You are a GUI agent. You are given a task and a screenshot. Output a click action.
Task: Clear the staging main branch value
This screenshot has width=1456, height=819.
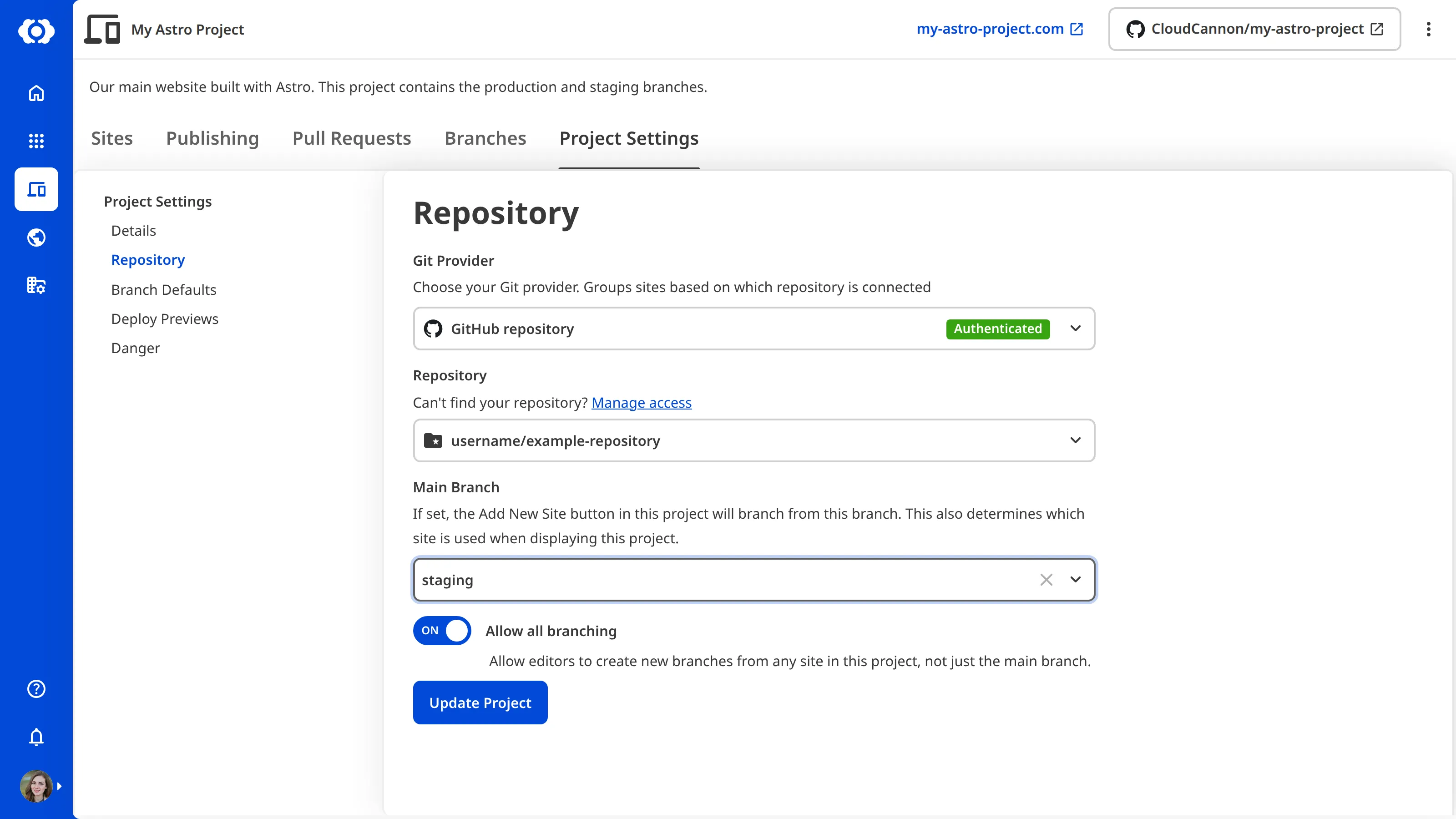point(1046,579)
